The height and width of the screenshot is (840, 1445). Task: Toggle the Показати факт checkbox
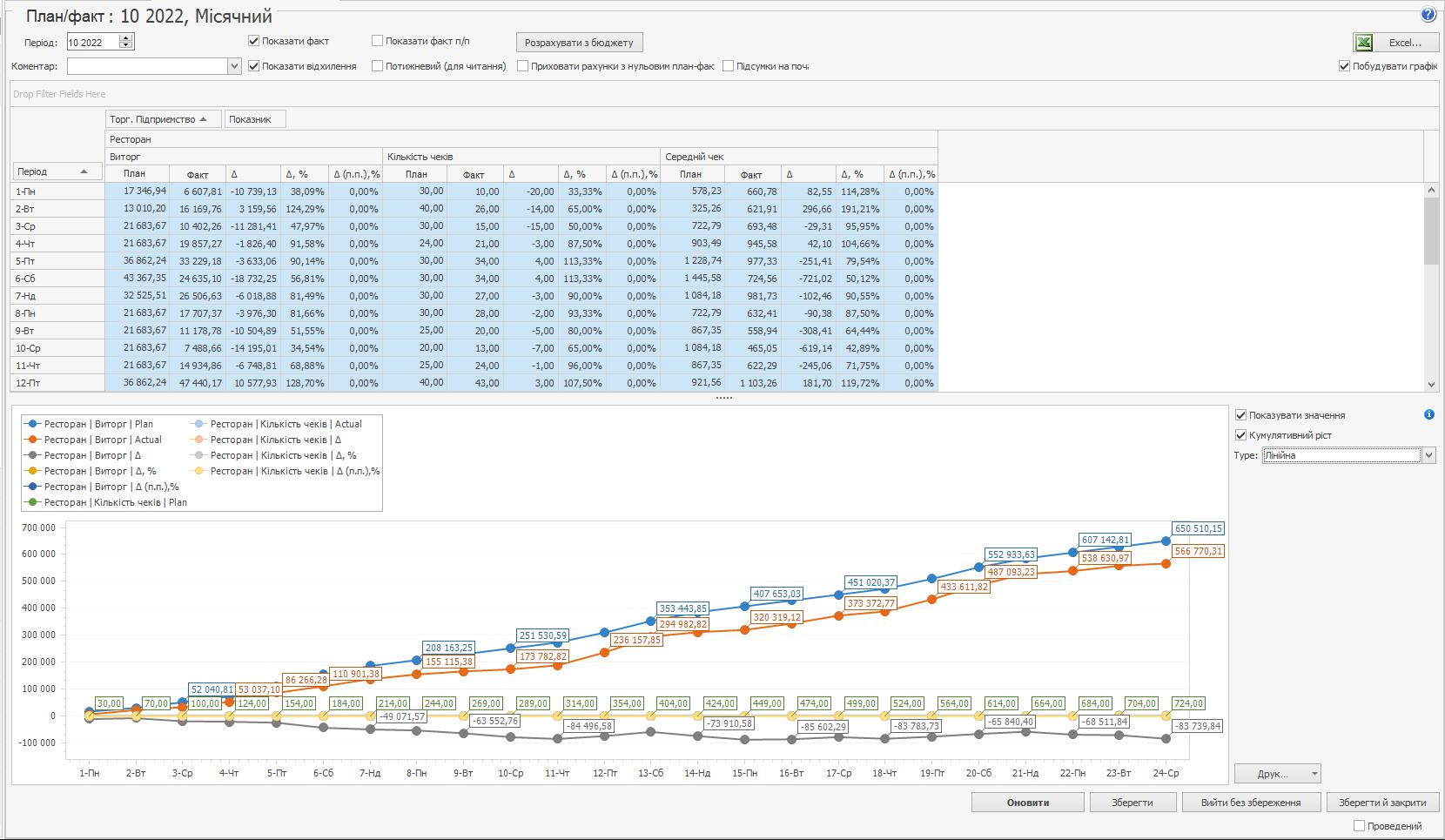[254, 41]
